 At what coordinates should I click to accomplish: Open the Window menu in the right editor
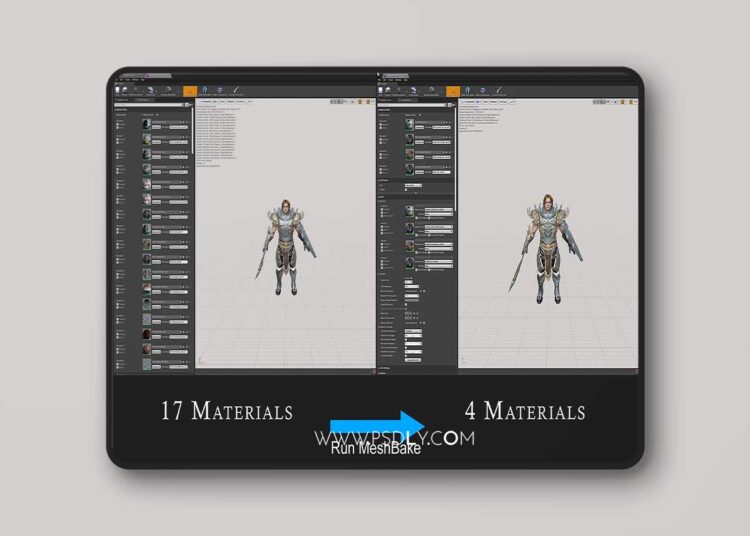[x=400, y=81]
